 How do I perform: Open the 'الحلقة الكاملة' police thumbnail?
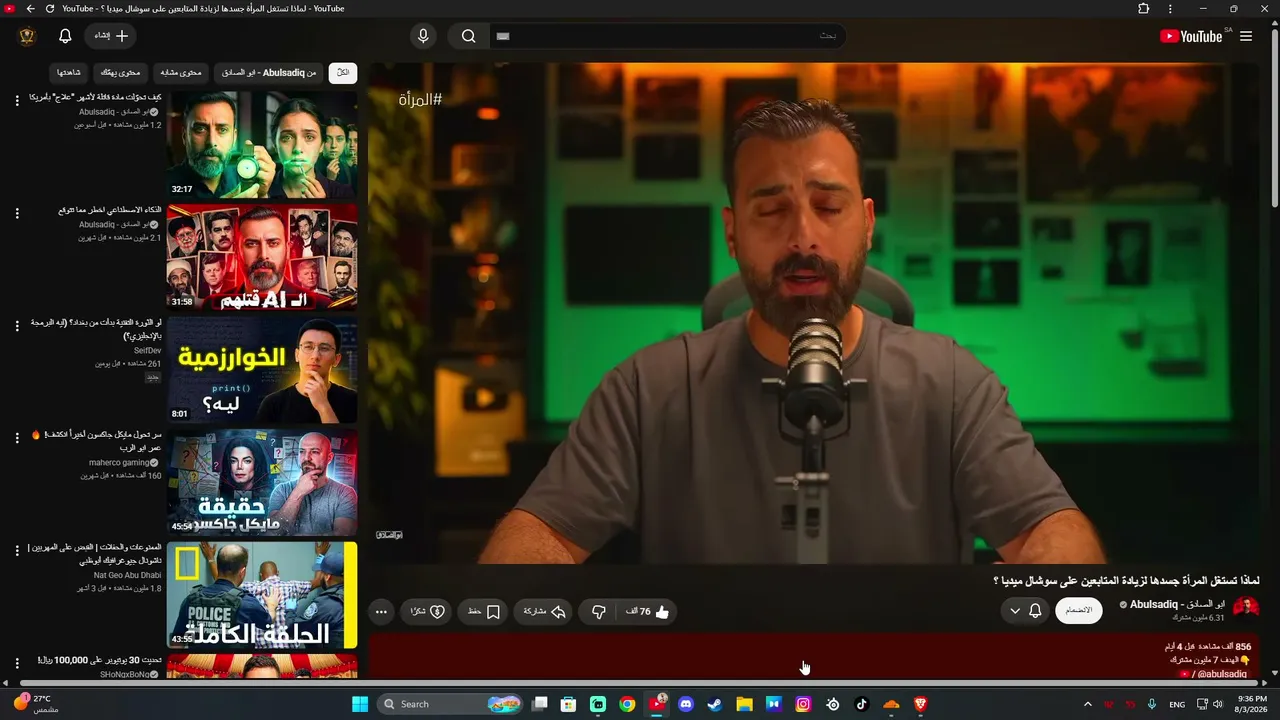click(x=262, y=595)
